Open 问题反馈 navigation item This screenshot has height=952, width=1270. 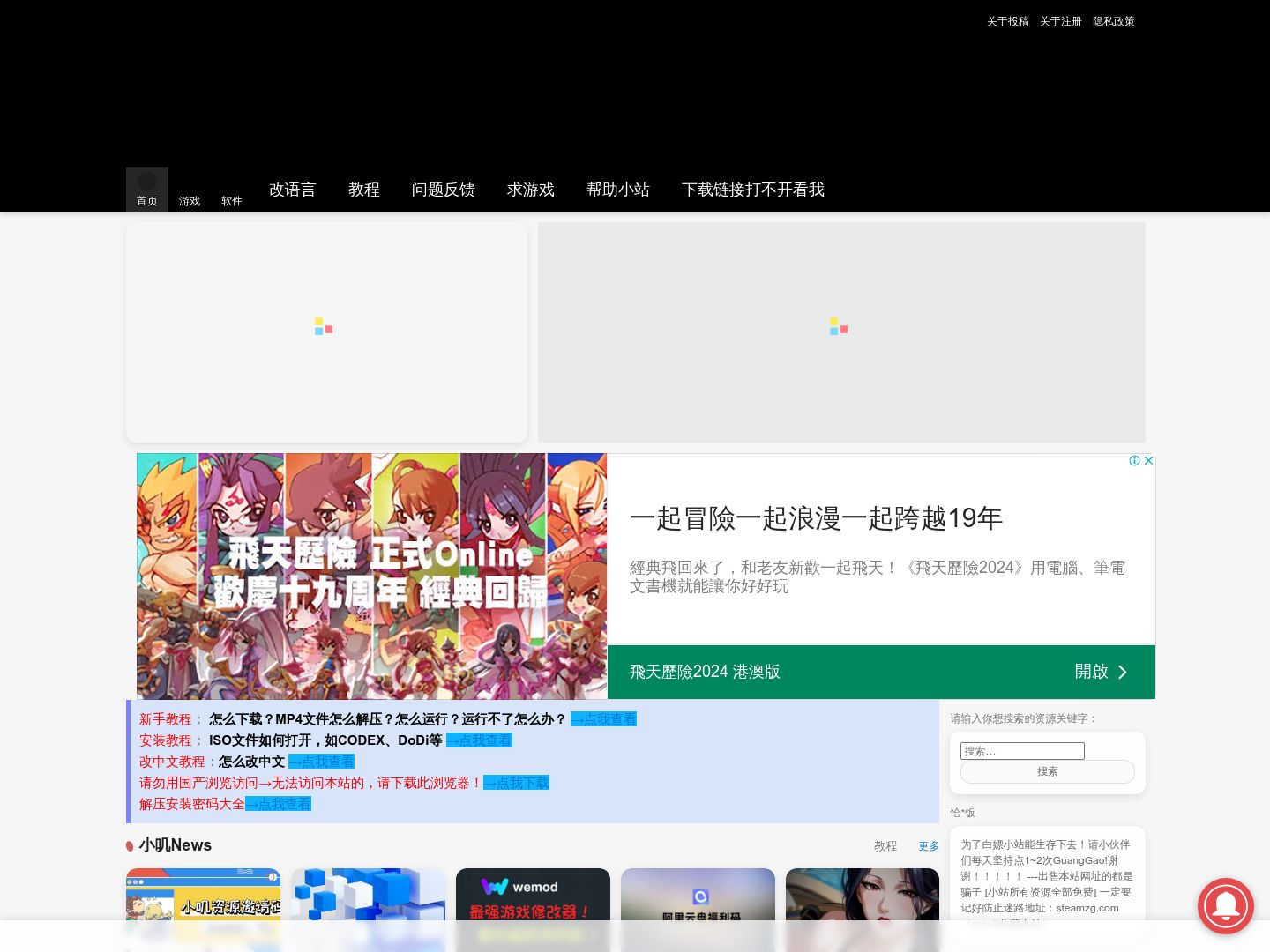pos(444,190)
